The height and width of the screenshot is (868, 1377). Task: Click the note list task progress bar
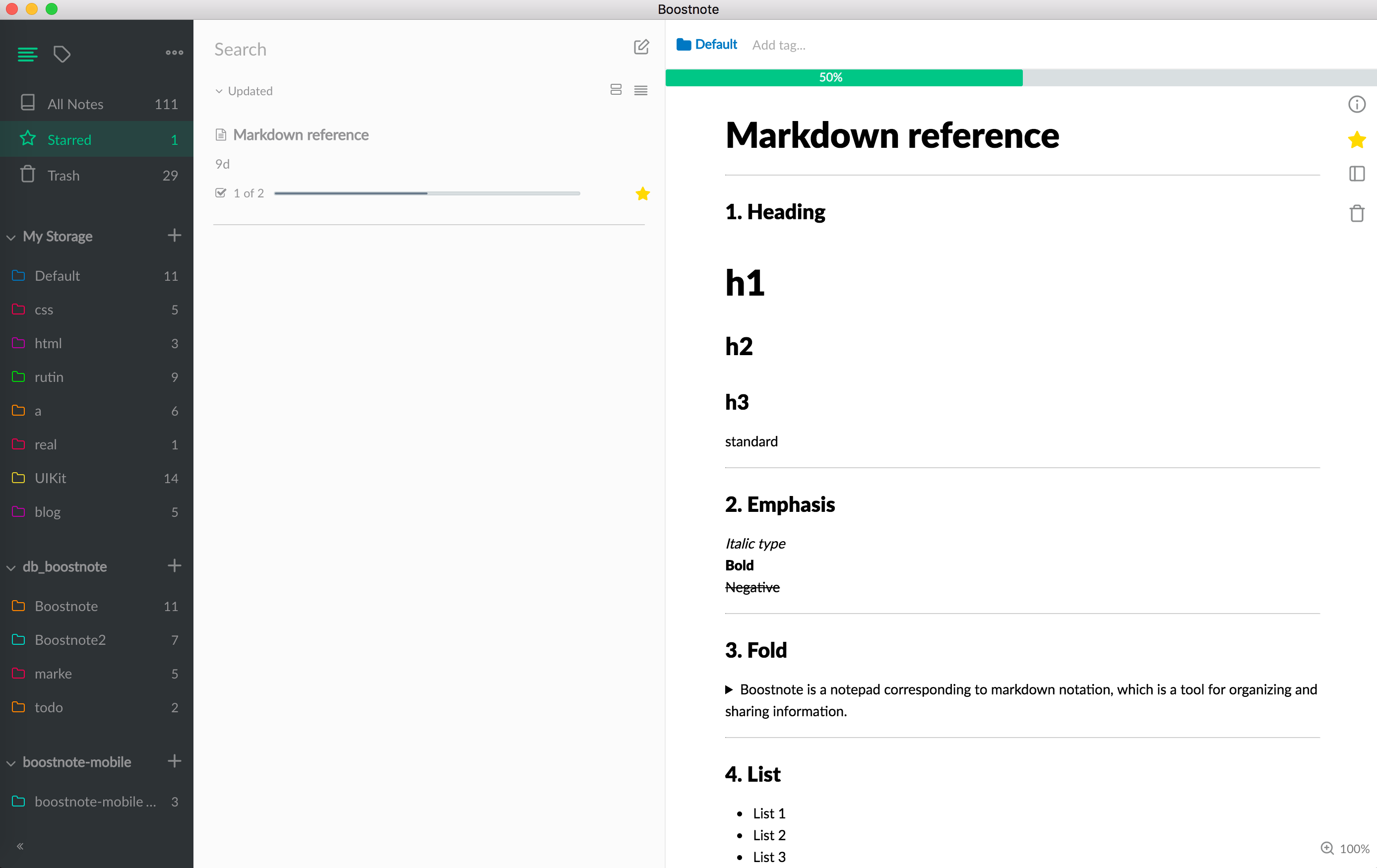click(x=427, y=193)
